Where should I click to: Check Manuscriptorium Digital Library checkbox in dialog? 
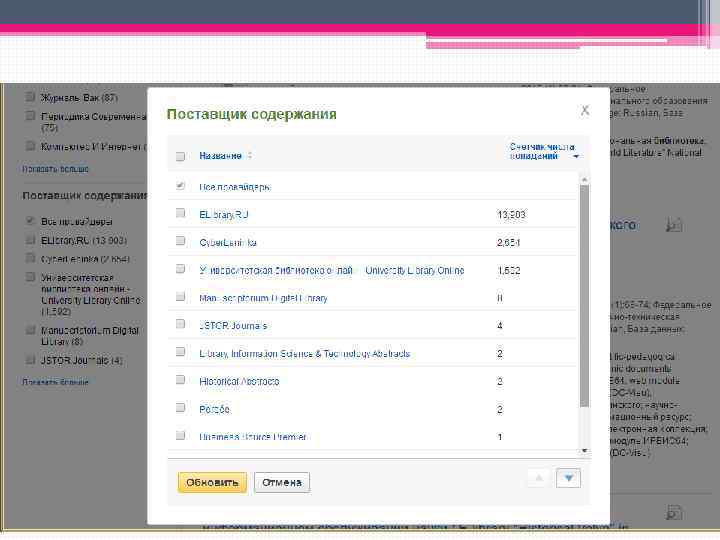click(180, 297)
